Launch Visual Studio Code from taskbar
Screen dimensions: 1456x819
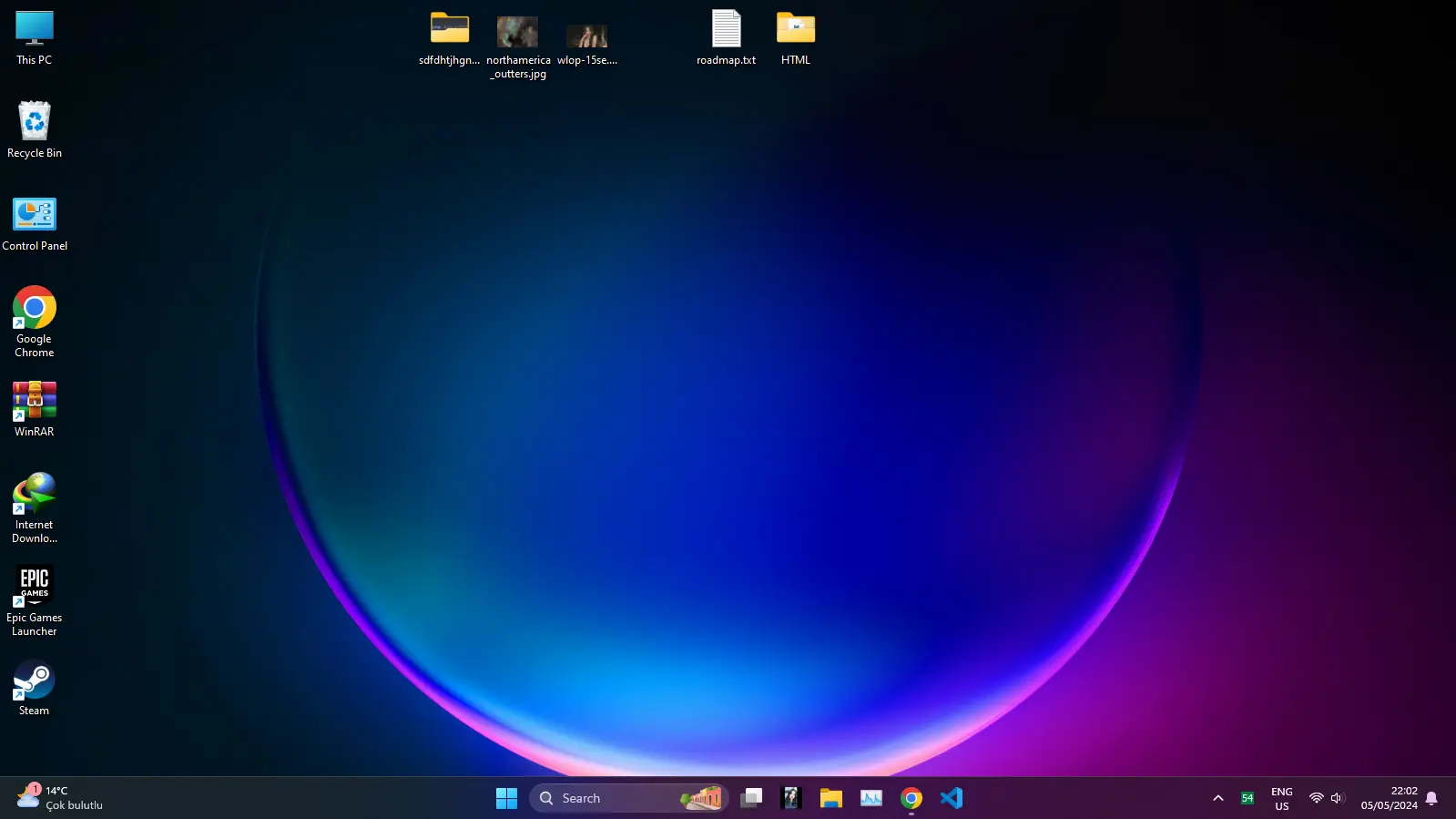tap(952, 798)
